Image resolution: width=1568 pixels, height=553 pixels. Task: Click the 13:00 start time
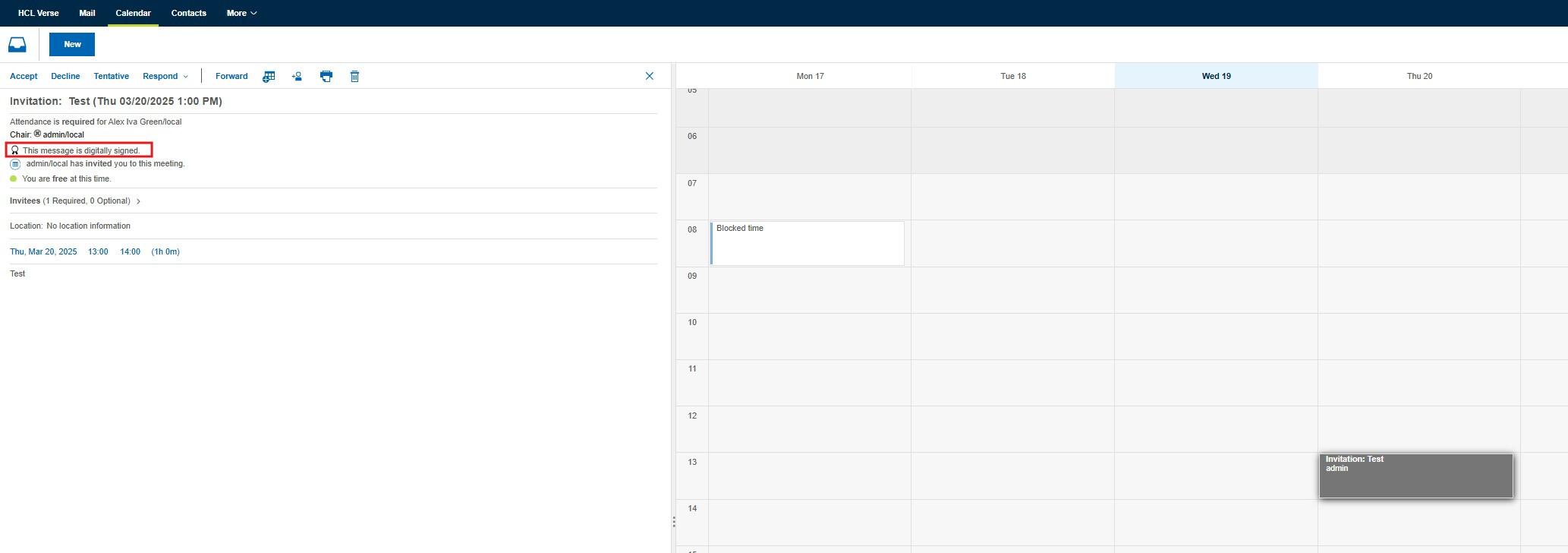click(98, 251)
